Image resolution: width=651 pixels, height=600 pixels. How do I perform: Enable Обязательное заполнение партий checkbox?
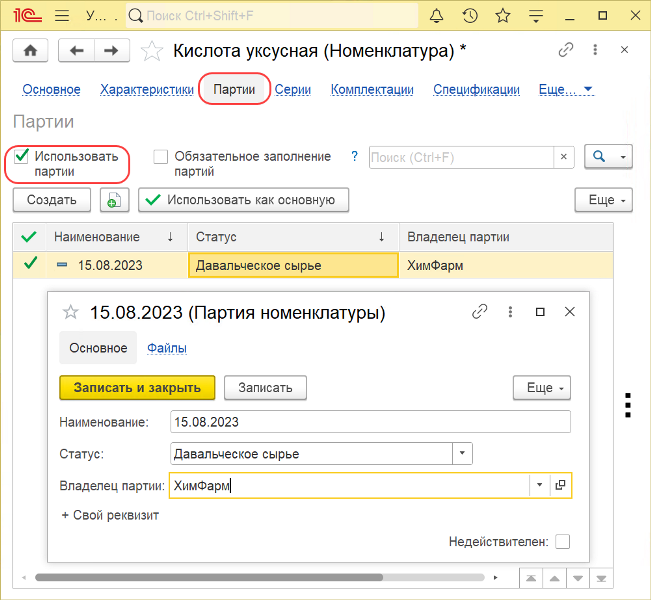pyautogui.click(x=161, y=157)
